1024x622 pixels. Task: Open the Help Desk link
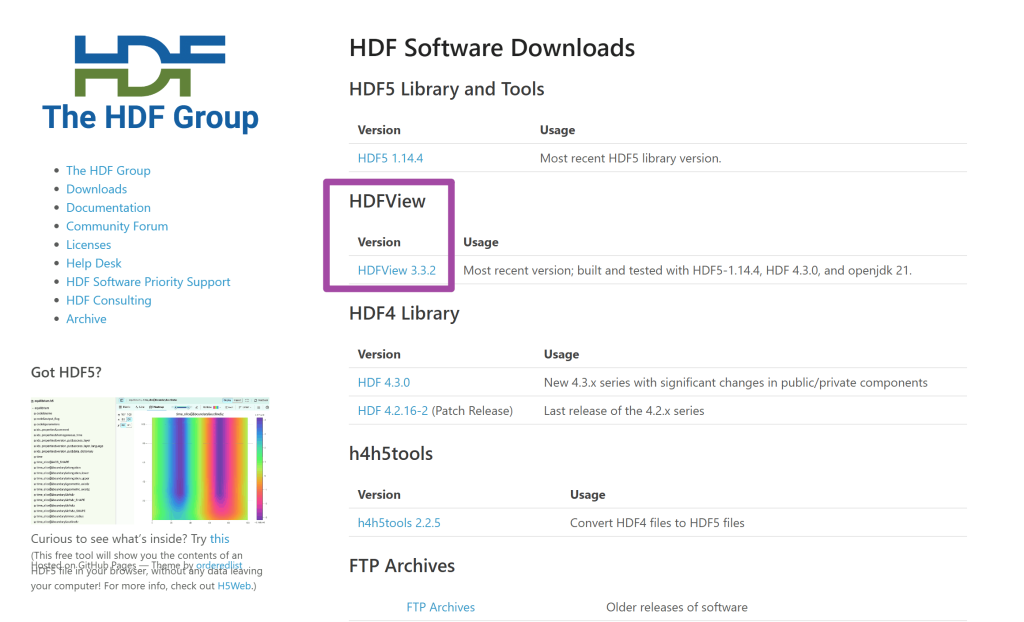pyautogui.click(x=93, y=263)
